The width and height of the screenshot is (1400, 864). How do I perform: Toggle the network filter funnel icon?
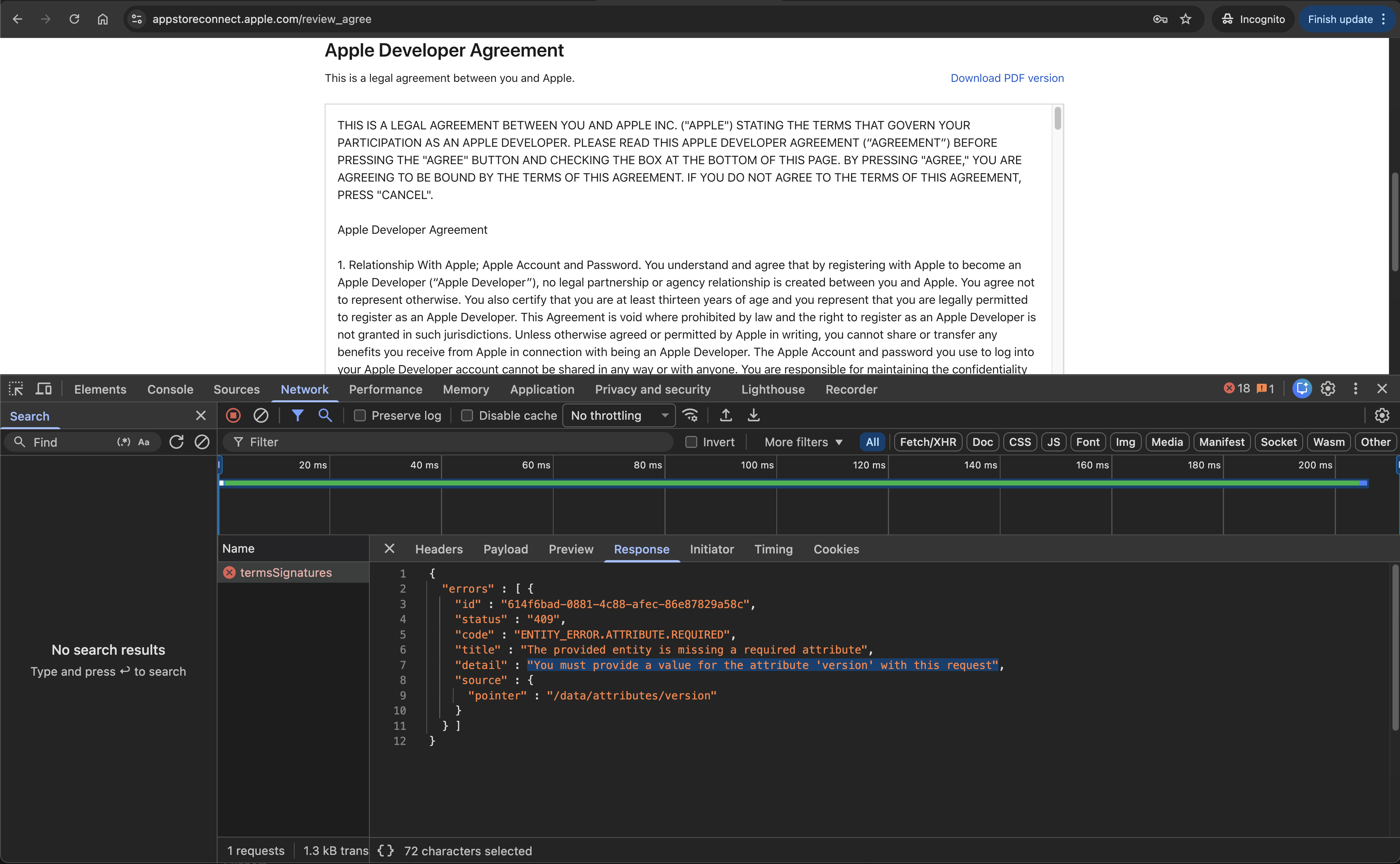coord(297,415)
